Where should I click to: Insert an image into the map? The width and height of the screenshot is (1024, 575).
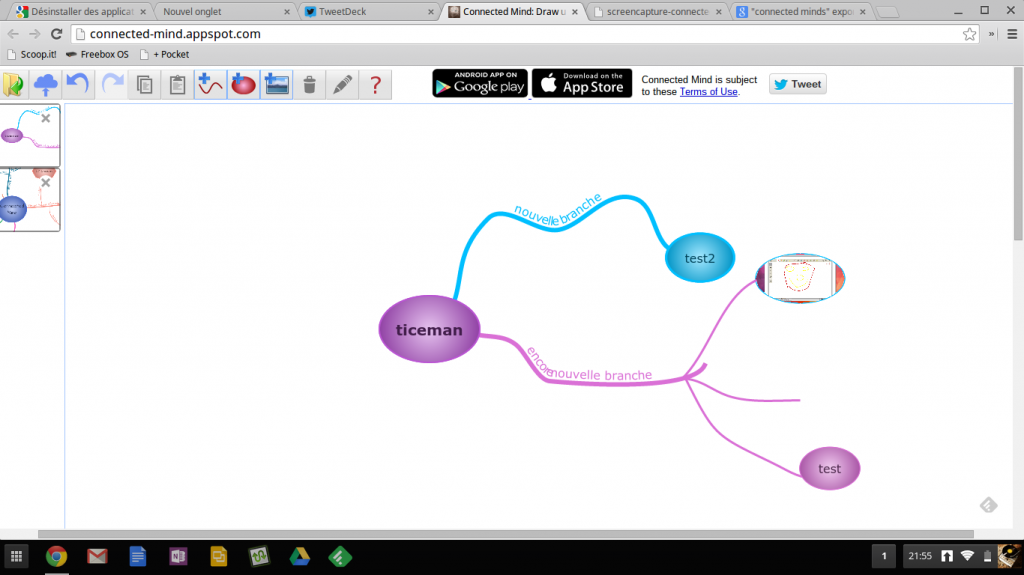click(276, 85)
